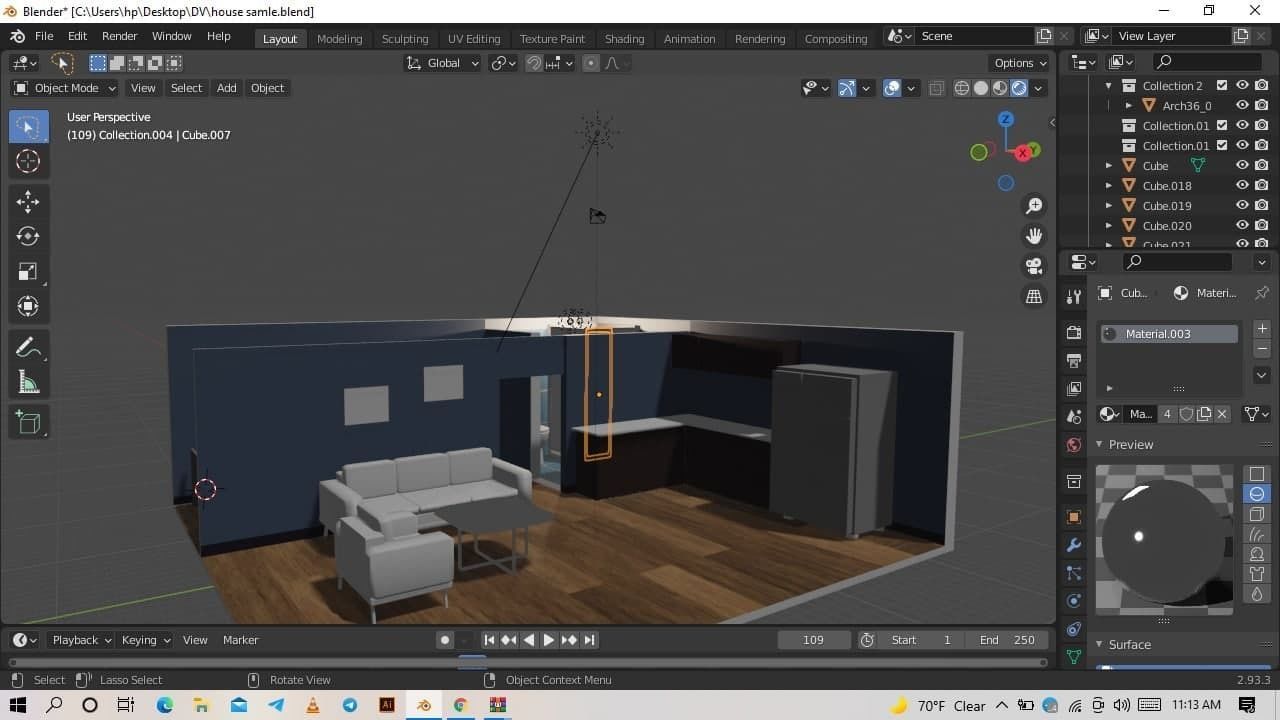Image resolution: width=1280 pixels, height=720 pixels.
Task: Select the Move tool in the viewport toolbar
Action: [x=28, y=201]
